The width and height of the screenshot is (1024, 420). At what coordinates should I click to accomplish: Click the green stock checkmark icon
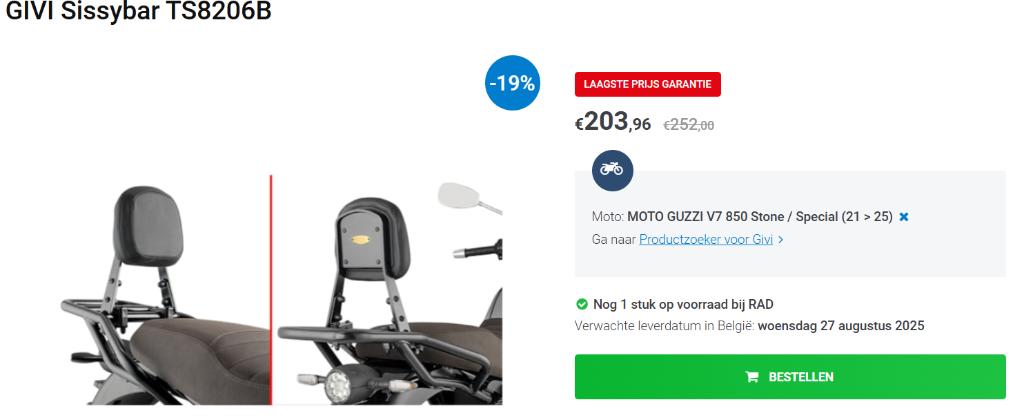(x=581, y=304)
